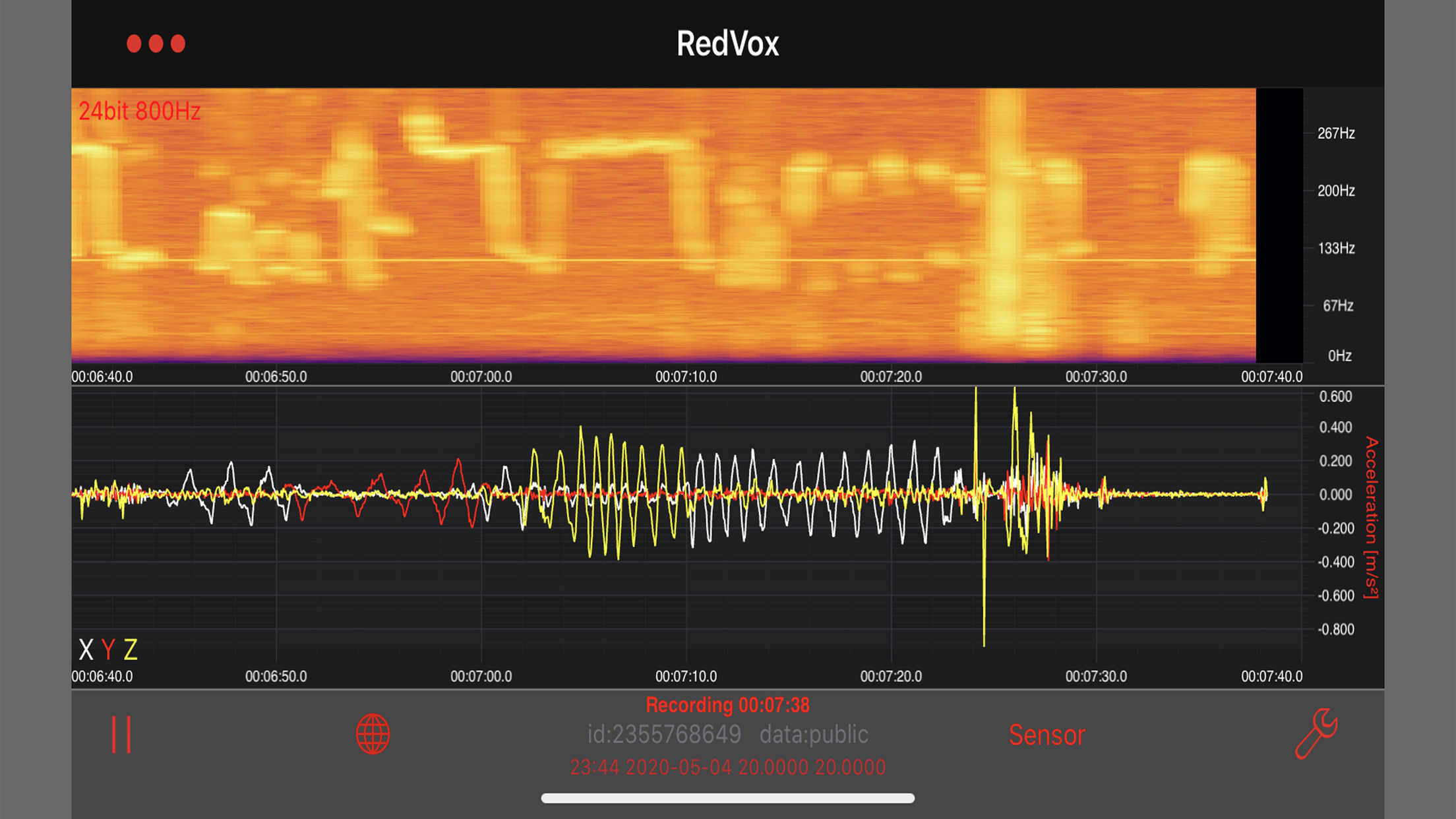The width and height of the screenshot is (1456, 819).
Task: Click the 267Hz frequency axis label
Action: coord(1336,133)
